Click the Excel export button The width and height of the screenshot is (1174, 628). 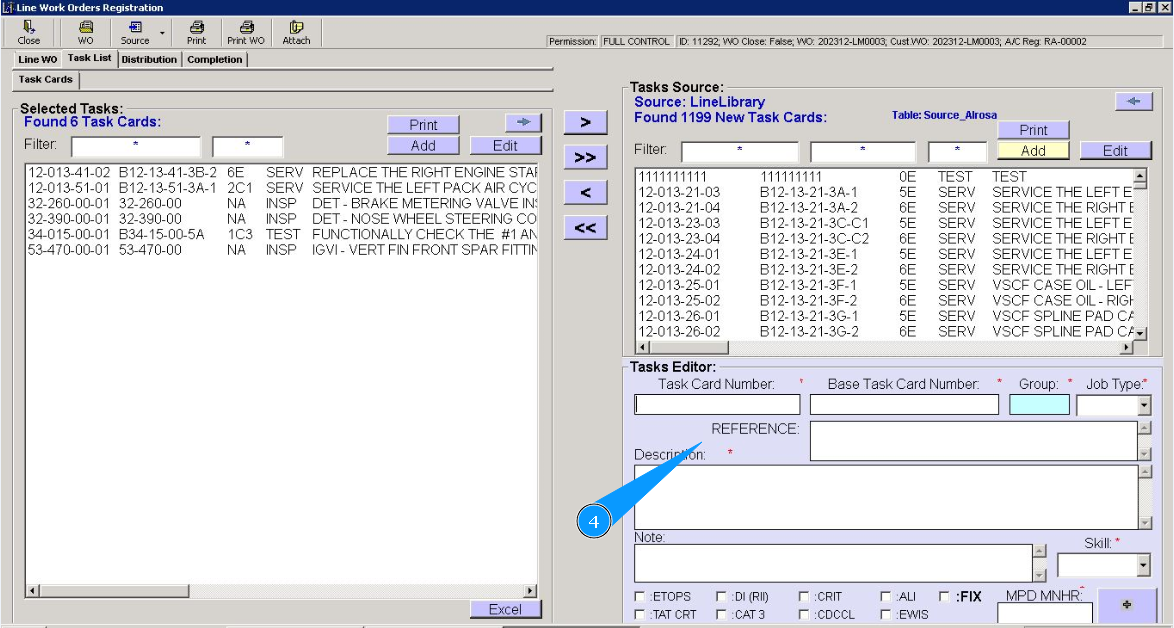(x=505, y=609)
